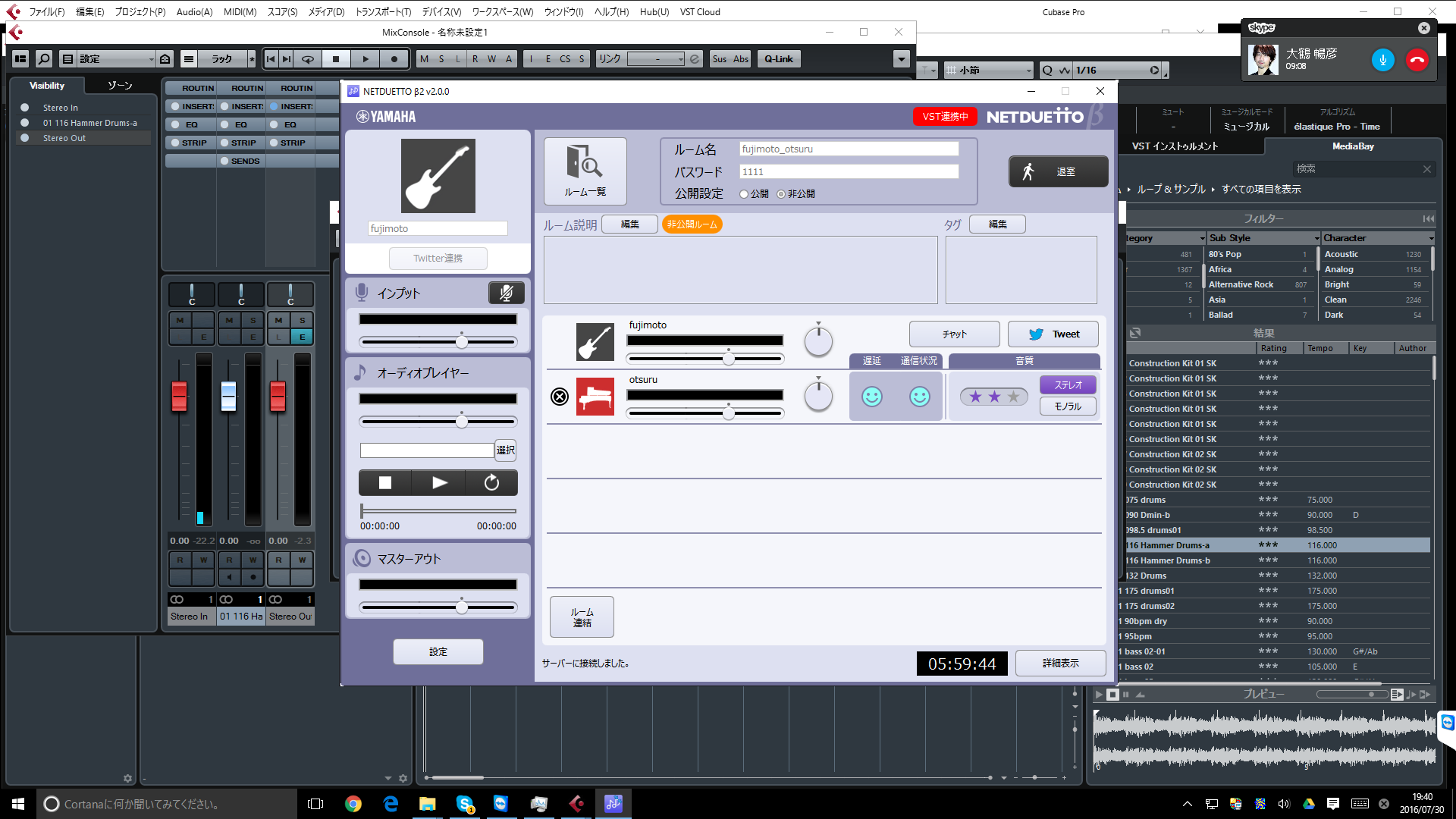
Task: Open the MixConsole racks list icon
Action: (x=189, y=59)
